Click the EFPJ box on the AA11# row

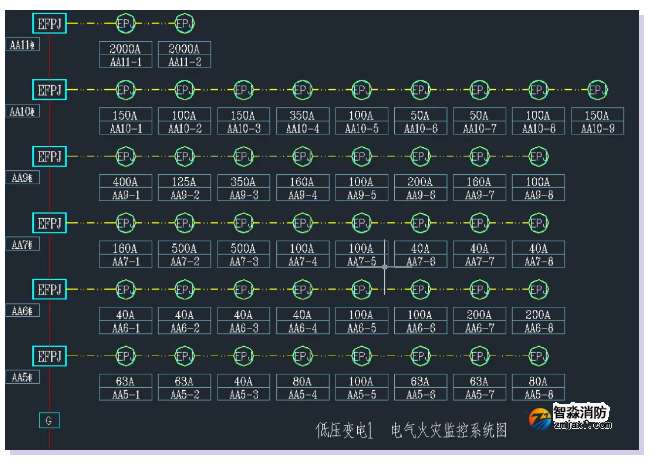(x=48, y=23)
